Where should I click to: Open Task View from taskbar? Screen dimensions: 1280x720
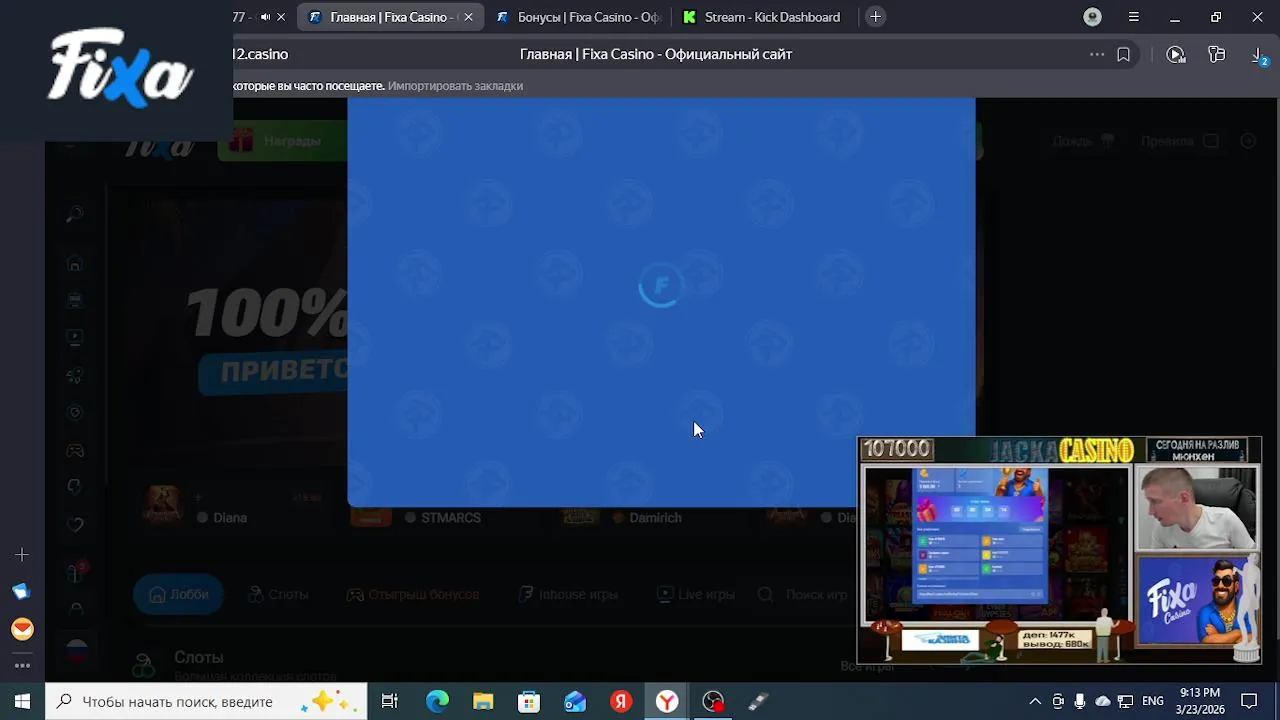click(390, 701)
